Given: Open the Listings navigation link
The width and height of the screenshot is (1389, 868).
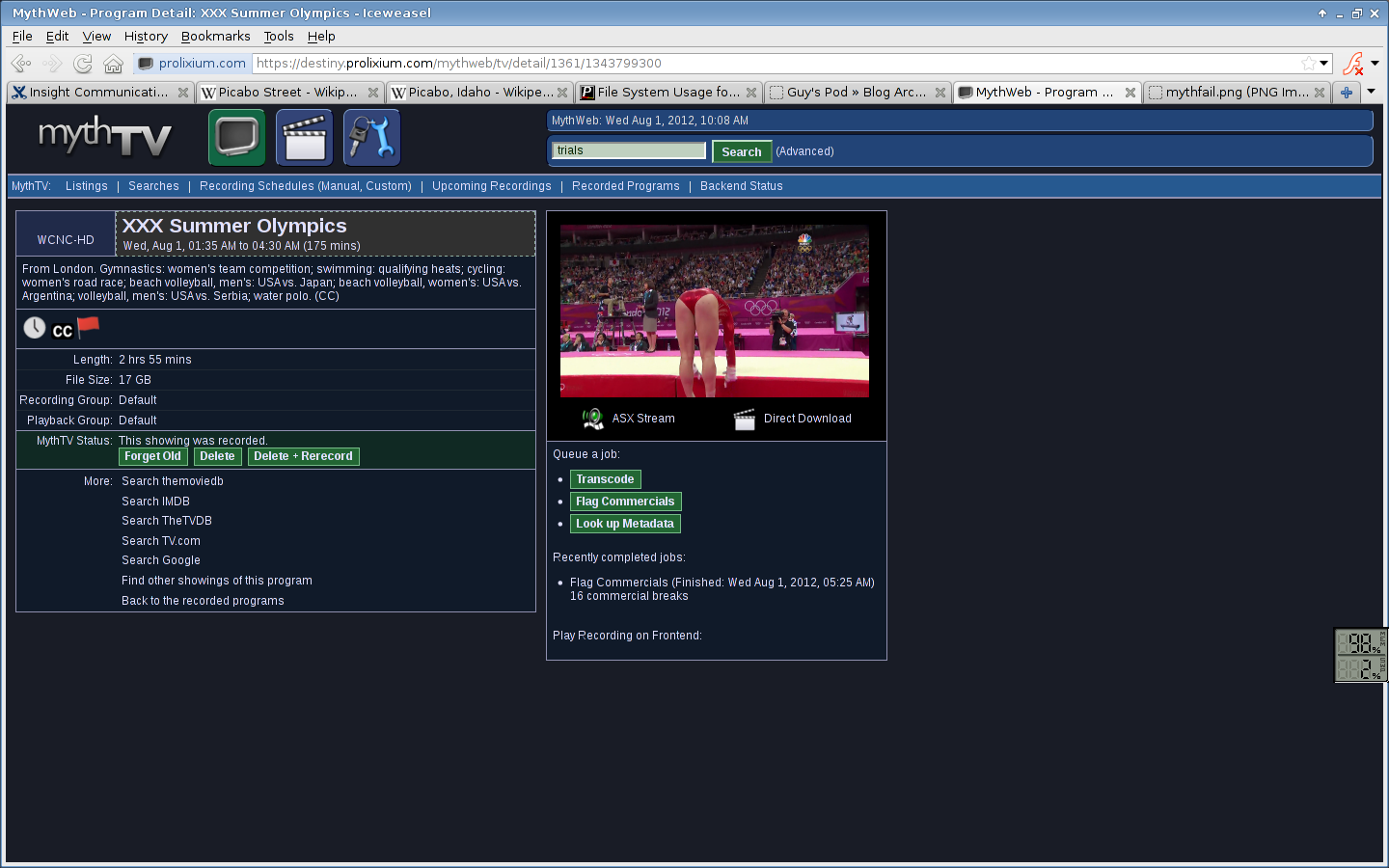Looking at the screenshot, I should pyautogui.click(x=87, y=186).
